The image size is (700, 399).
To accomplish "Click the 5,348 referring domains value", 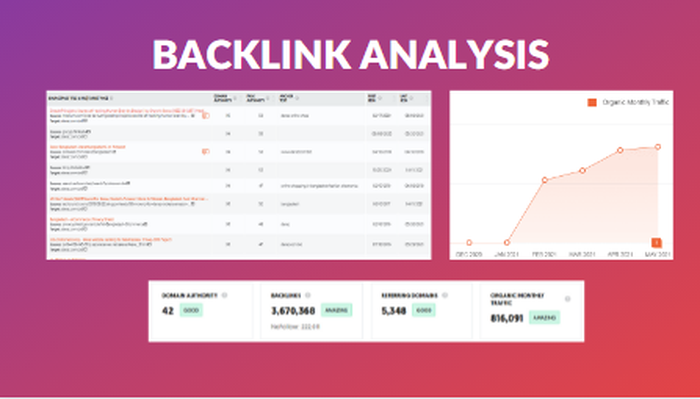I will click(394, 311).
